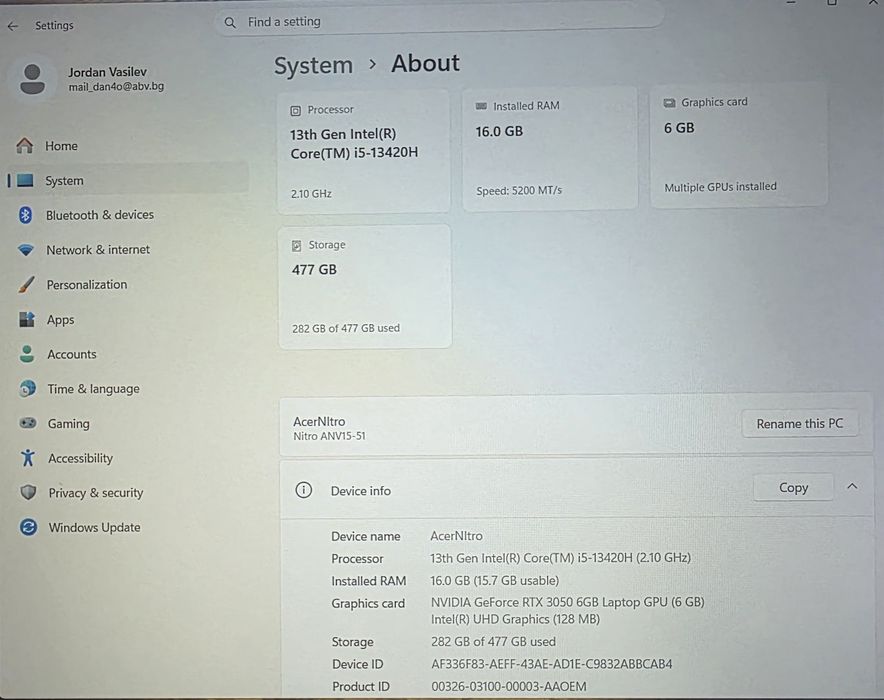Select the Device ID value
The height and width of the screenshot is (700, 884).
[x=552, y=664]
